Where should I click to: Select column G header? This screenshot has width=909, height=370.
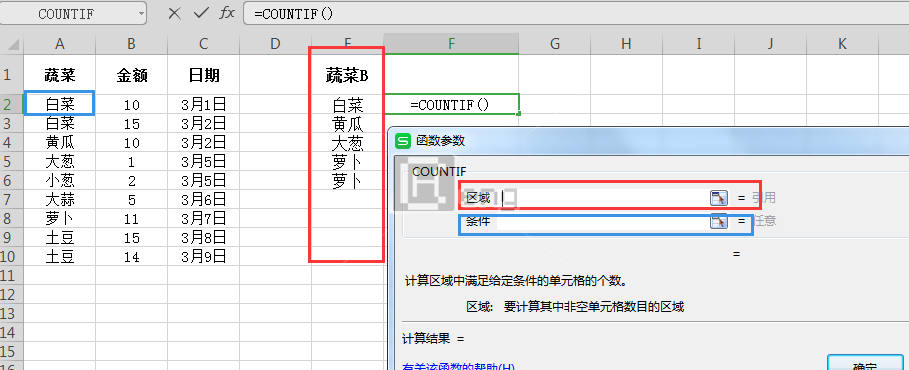[x=555, y=43]
